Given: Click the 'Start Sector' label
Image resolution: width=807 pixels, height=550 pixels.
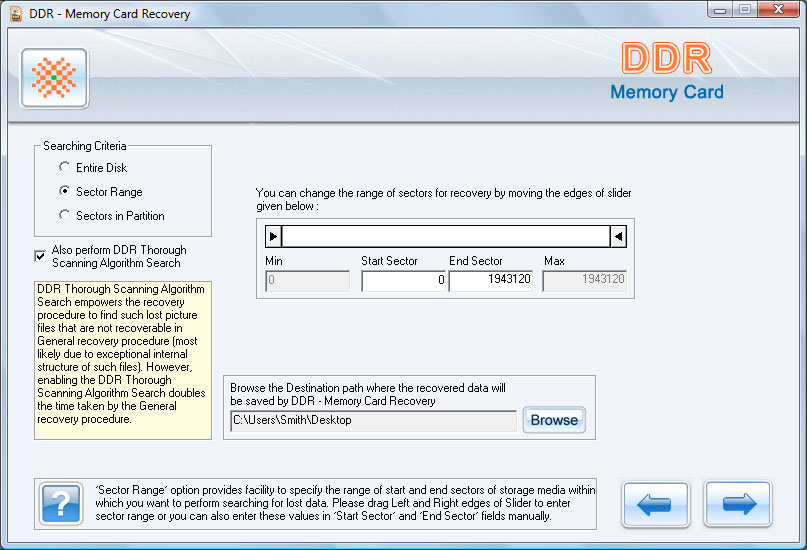Looking at the screenshot, I should pos(389,261).
